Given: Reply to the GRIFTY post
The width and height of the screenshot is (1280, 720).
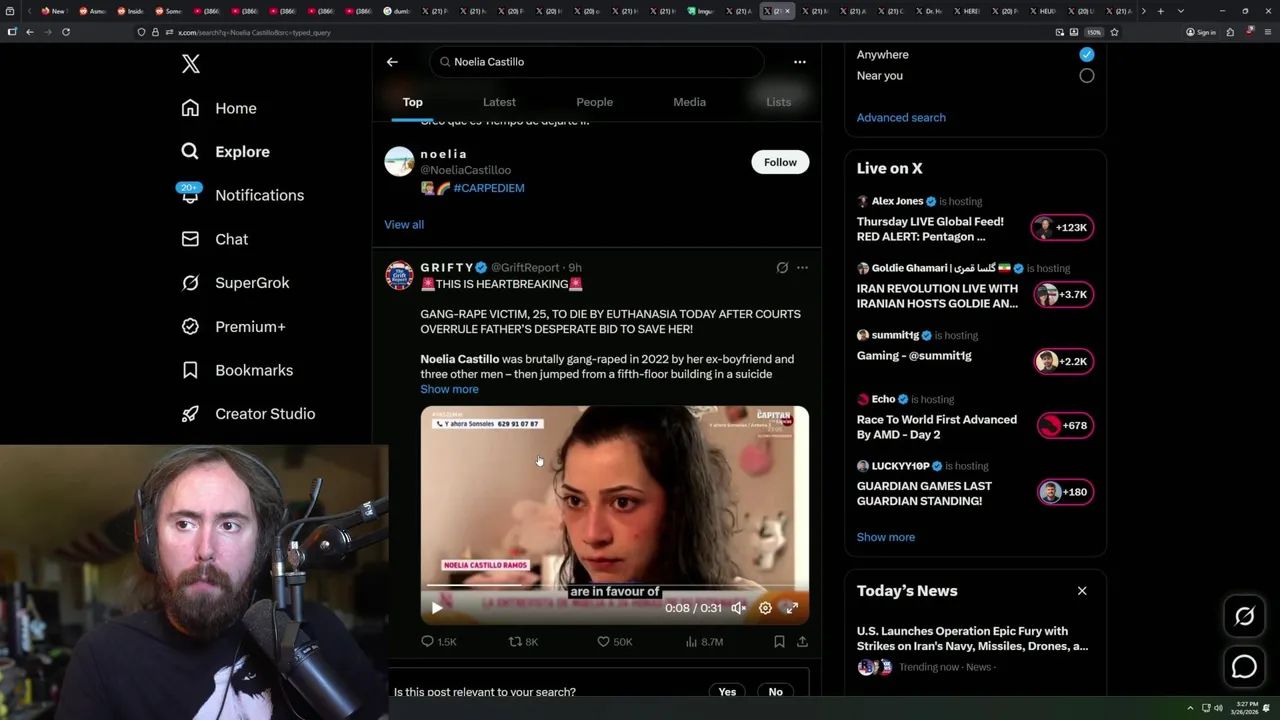Looking at the screenshot, I should [438, 642].
